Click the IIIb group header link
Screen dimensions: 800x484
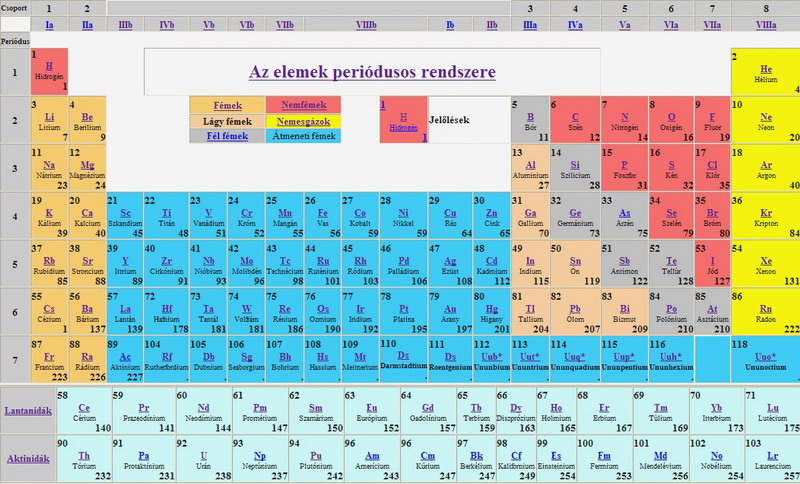pos(126,24)
